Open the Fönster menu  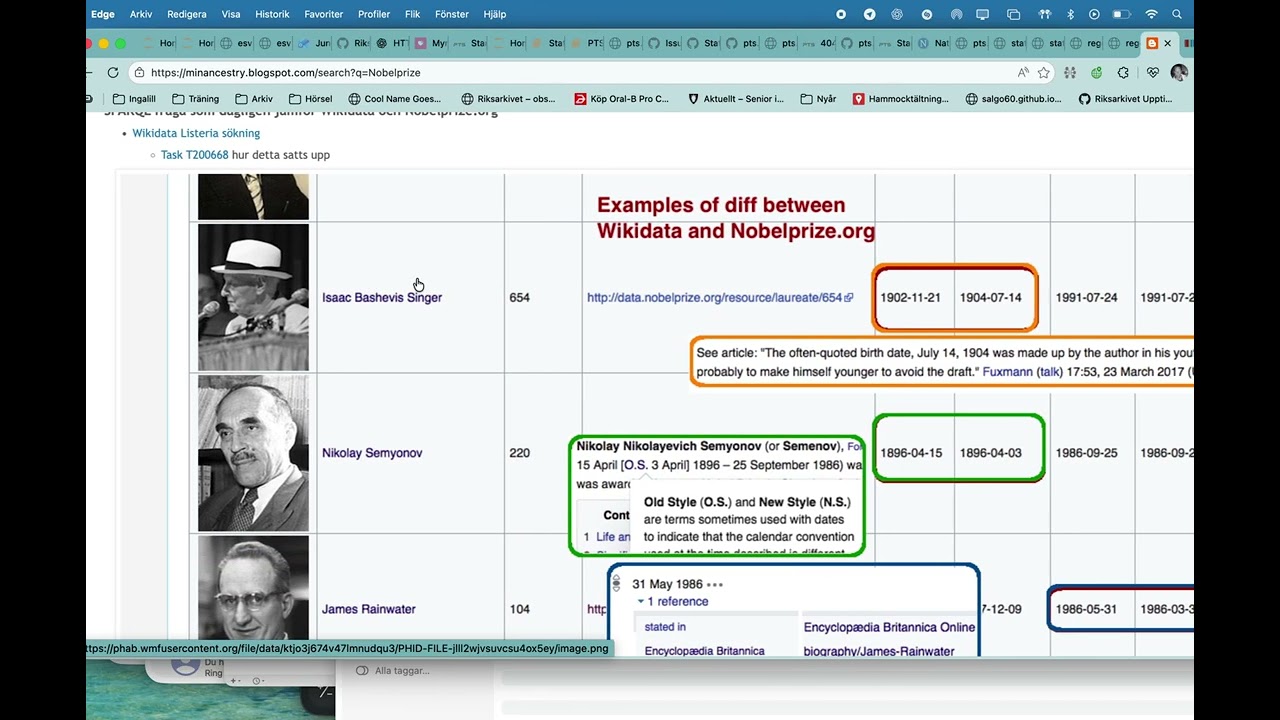coord(452,14)
